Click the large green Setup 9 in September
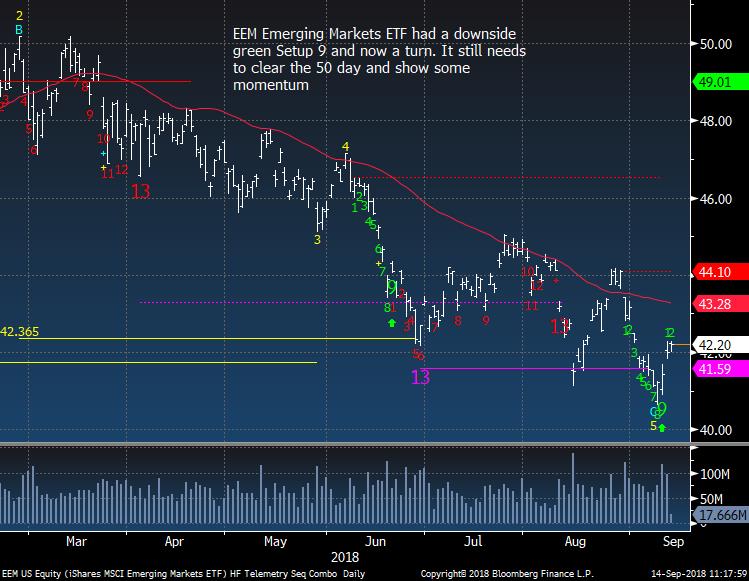 coord(662,409)
